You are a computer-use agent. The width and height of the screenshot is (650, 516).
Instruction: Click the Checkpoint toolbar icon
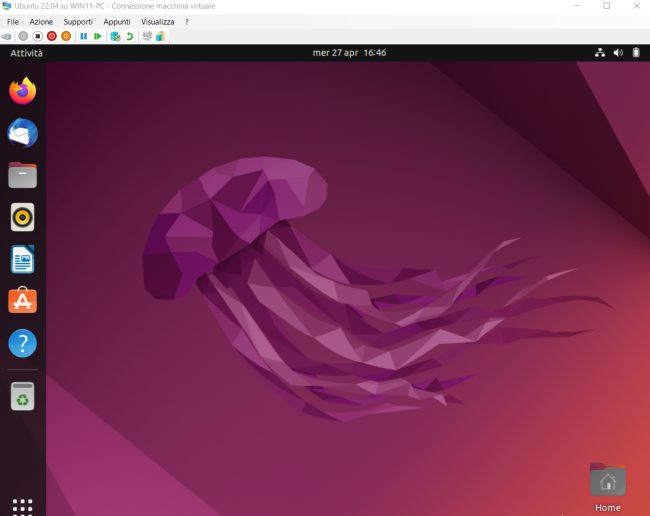pos(115,36)
